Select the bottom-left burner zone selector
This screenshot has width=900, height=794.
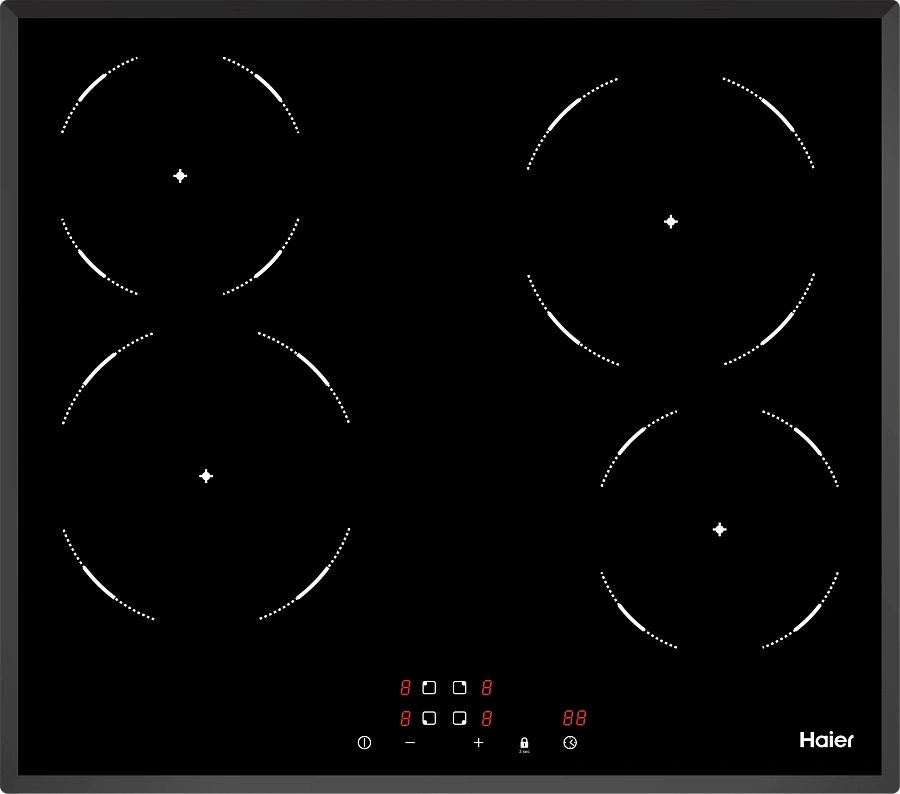click(429, 718)
